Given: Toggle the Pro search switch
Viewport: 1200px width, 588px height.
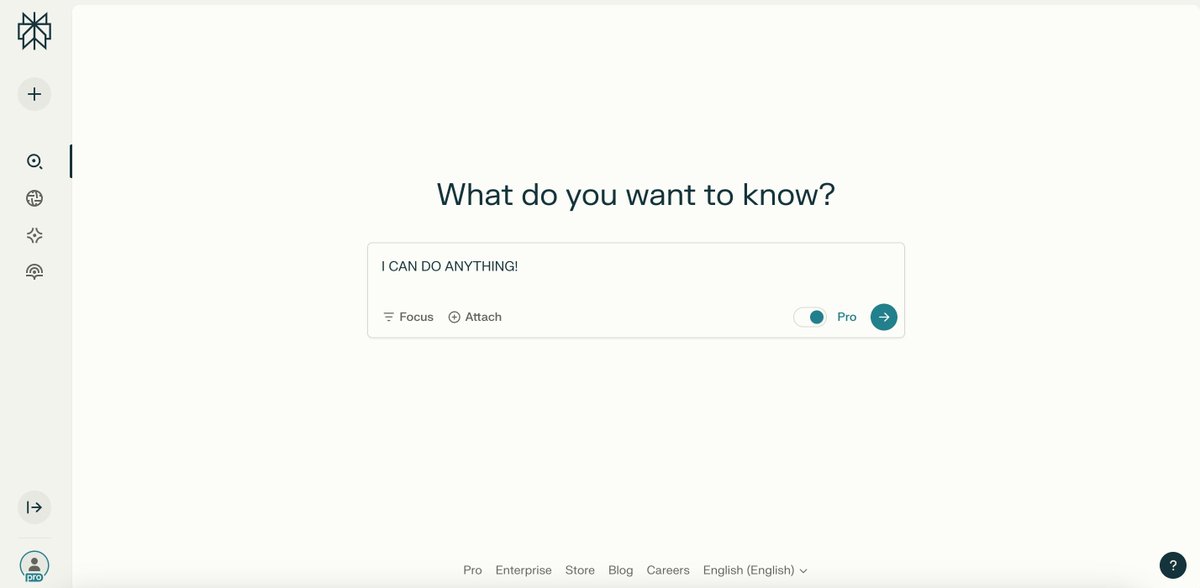Looking at the screenshot, I should click(810, 317).
